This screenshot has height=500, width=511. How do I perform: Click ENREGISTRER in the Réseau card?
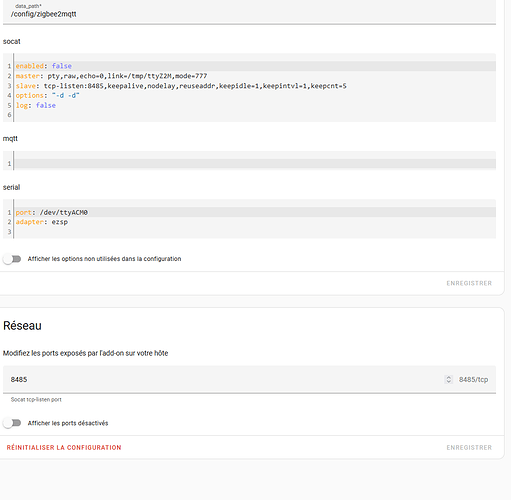click(x=469, y=448)
